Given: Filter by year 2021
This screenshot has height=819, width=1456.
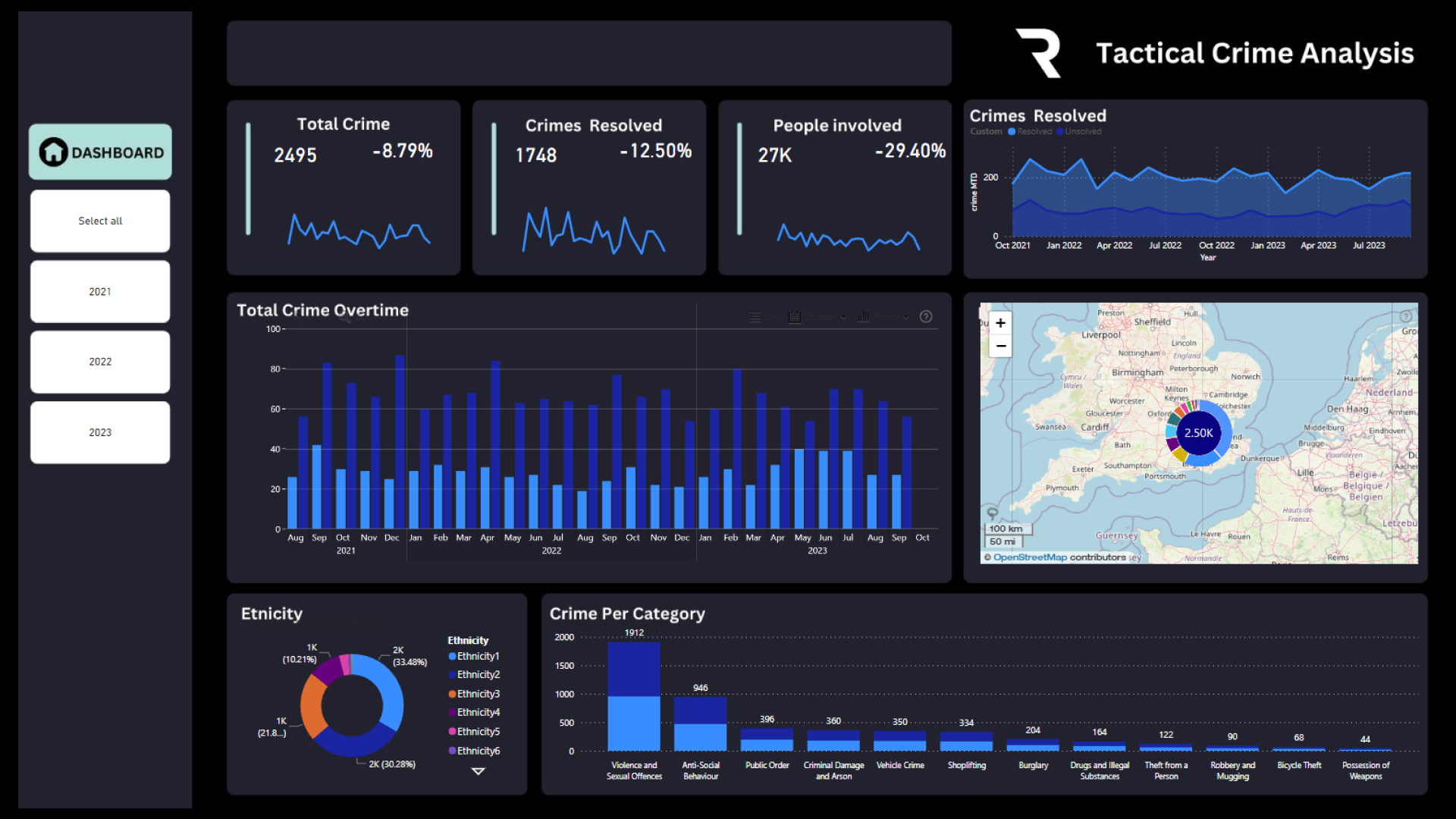Looking at the screenshot, I should (100, 291).
